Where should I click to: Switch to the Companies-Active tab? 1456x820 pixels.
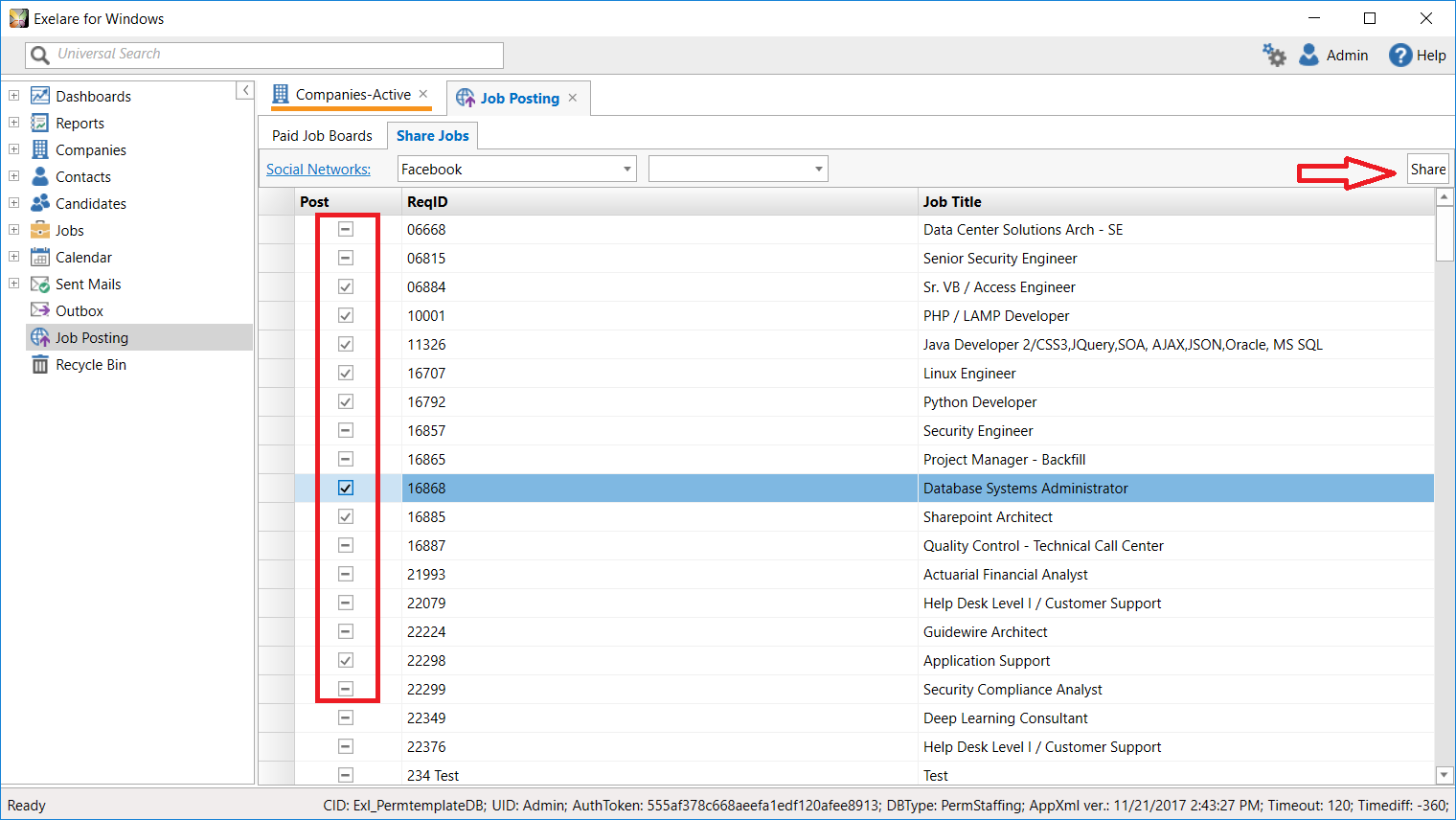[353, 95]
